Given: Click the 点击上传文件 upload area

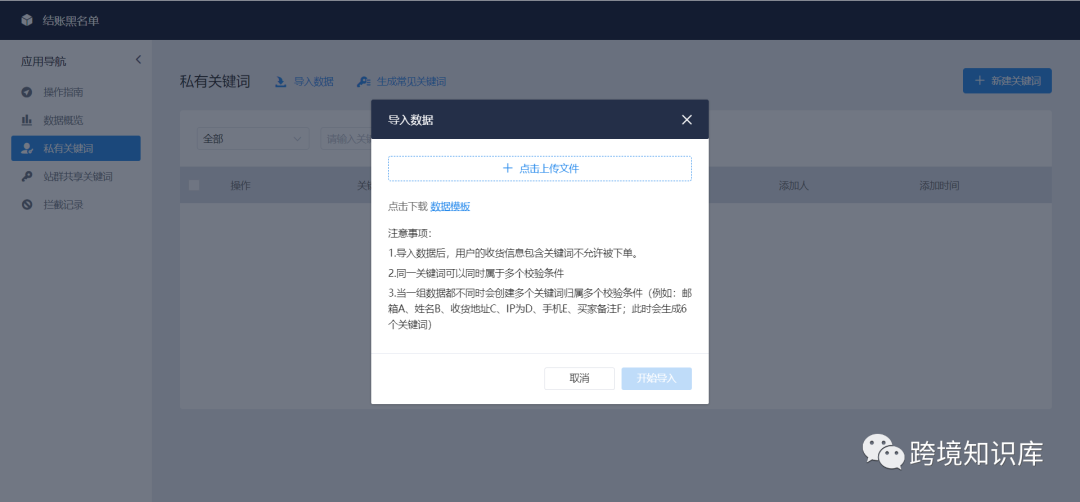Looking at the screenshot, I should coord(540,168).
